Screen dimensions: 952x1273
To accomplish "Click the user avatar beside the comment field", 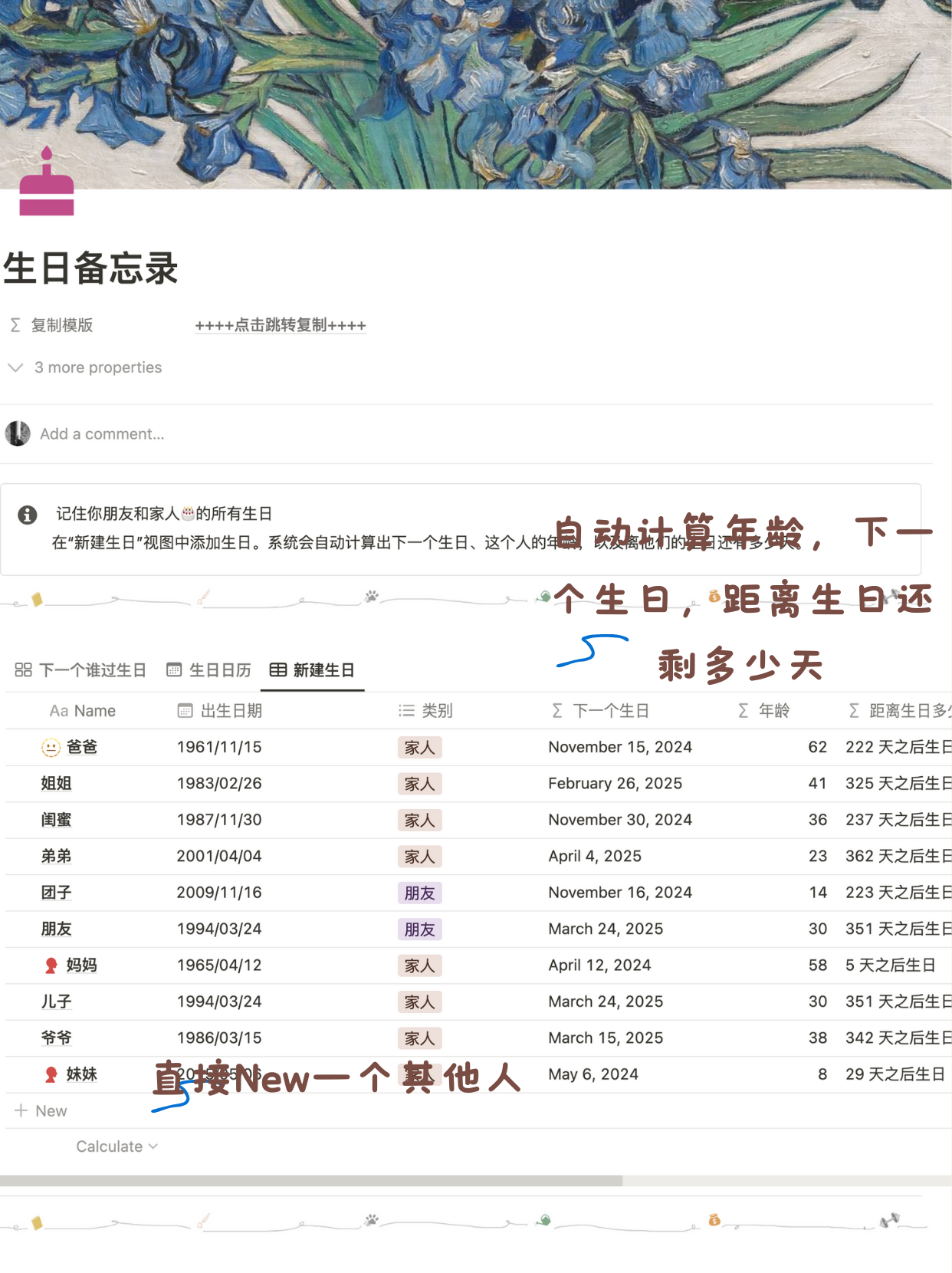I will (x=18, y=433).
